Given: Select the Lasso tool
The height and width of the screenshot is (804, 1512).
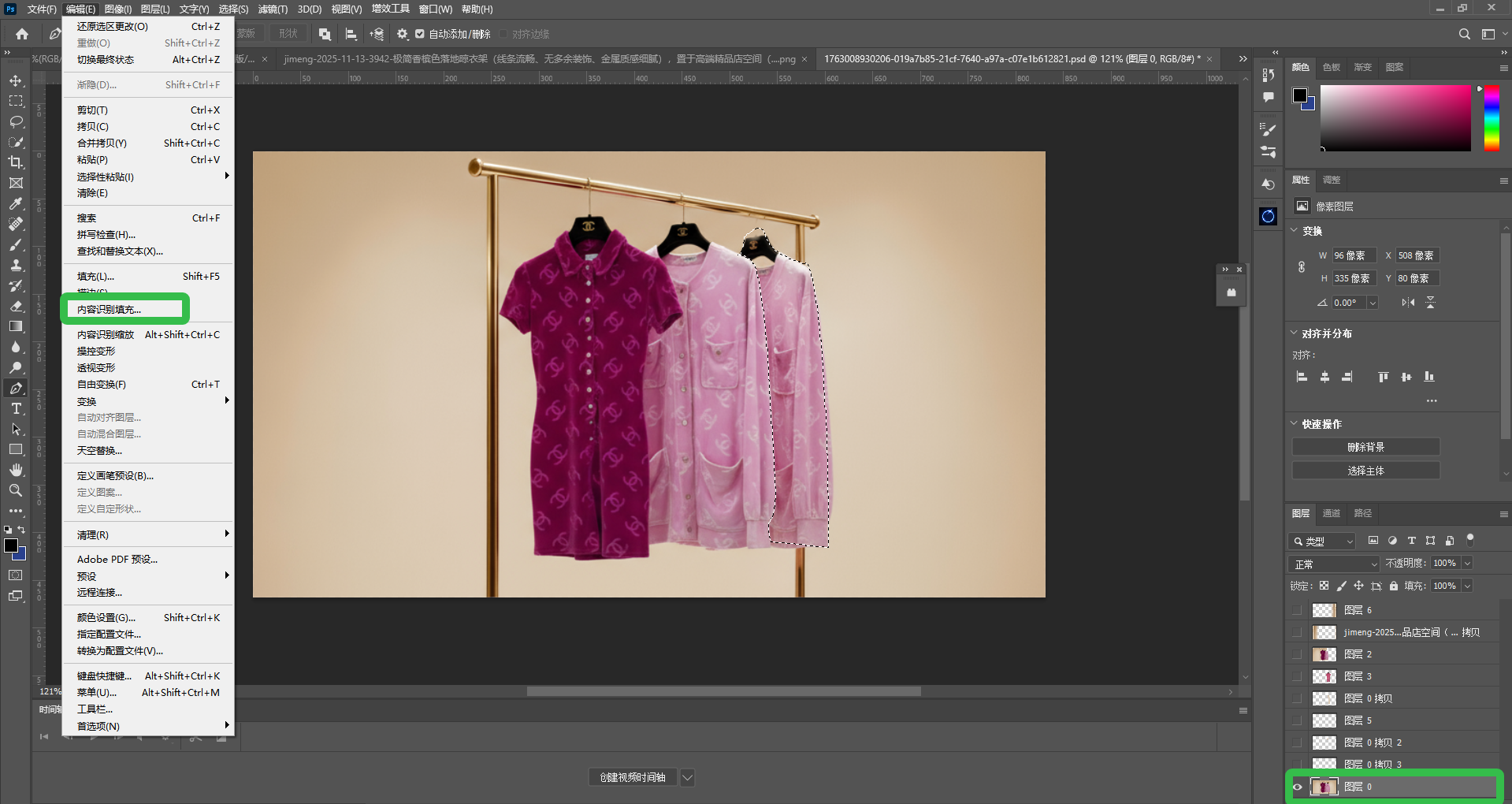Looking at the screenshot, I should pos(16,121).
